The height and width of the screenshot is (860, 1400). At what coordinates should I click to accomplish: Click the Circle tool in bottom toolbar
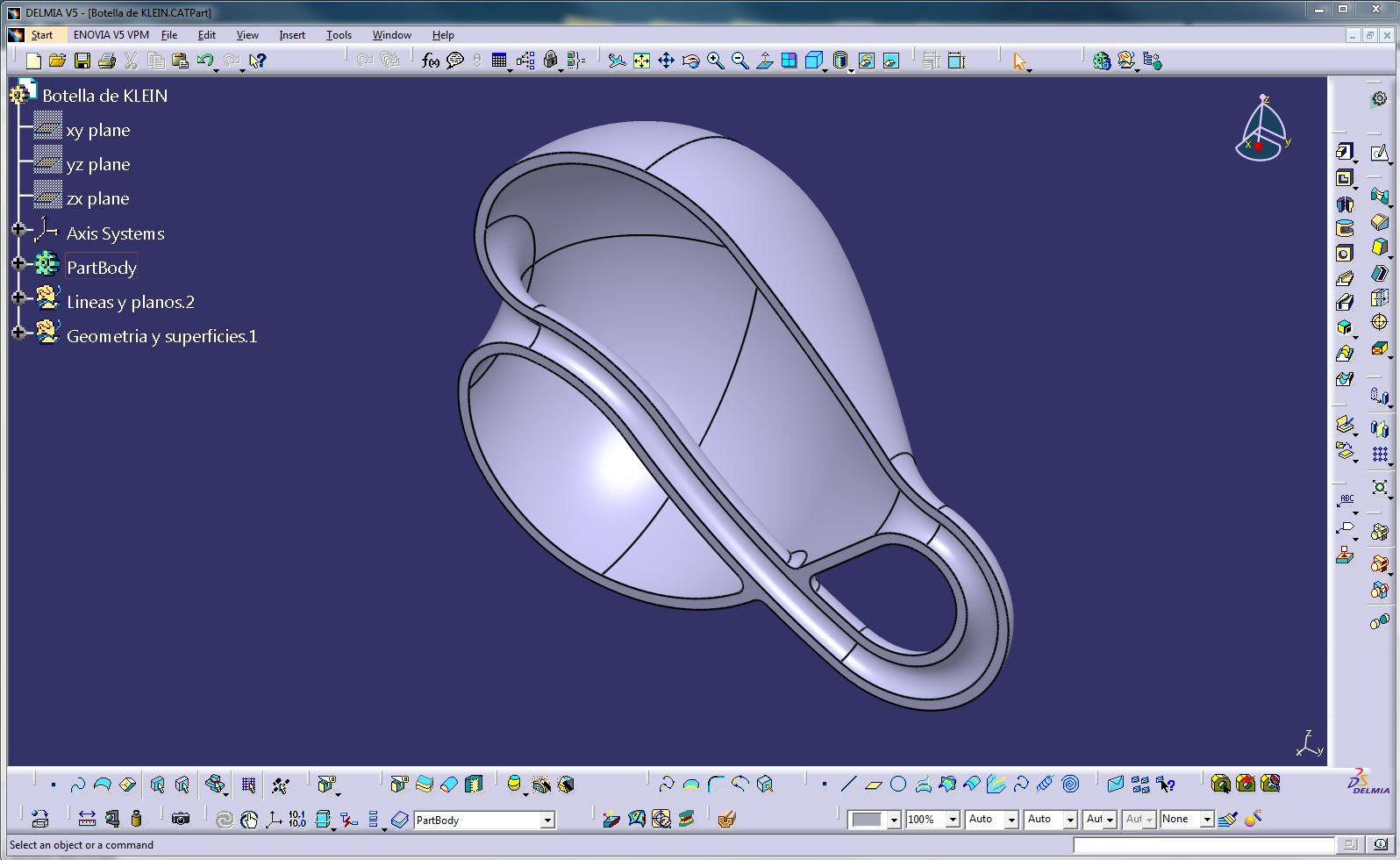coord(898,784)
